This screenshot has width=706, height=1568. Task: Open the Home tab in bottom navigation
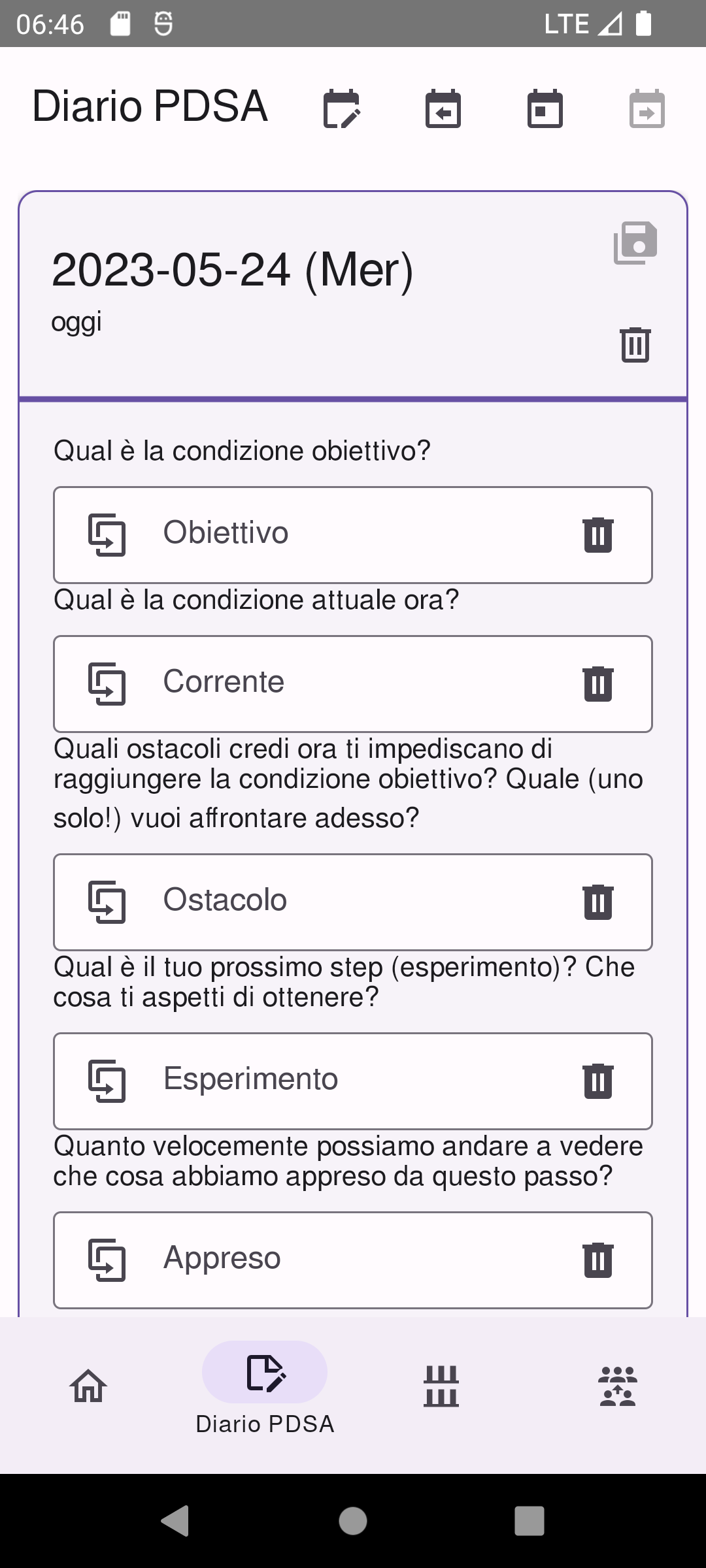click(x=88, y=1385)
